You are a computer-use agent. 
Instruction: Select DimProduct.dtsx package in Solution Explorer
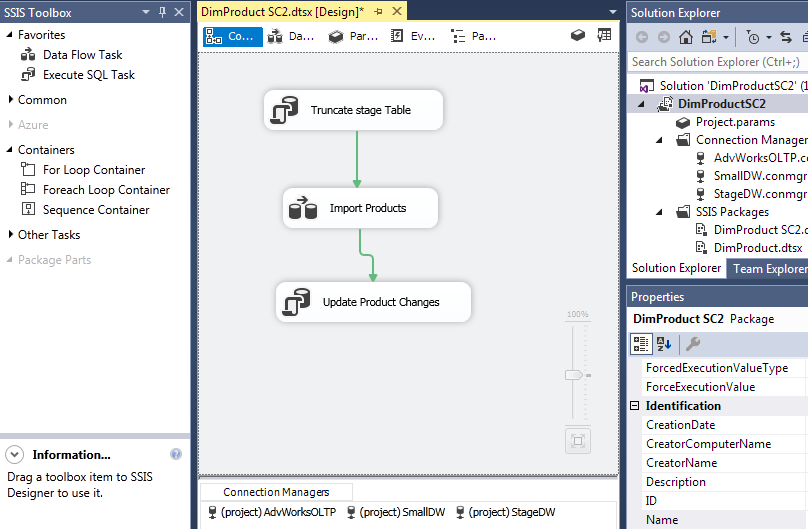pos(749,248)
